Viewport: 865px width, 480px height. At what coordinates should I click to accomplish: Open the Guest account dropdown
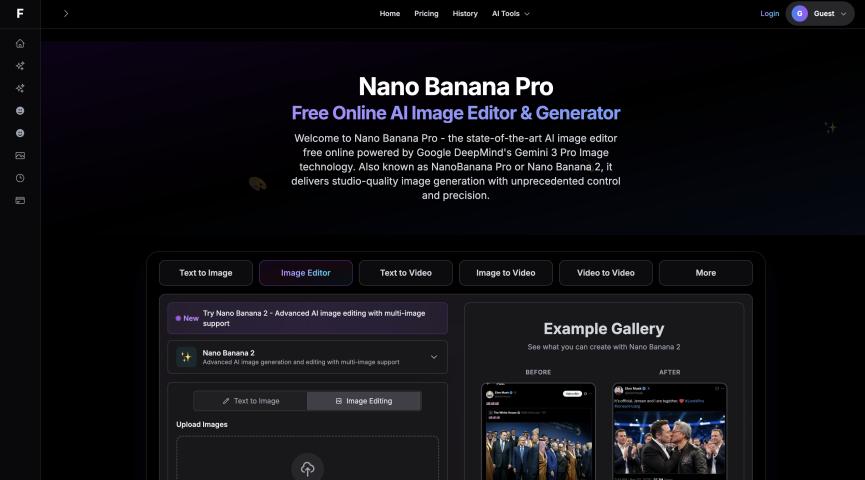pyautogui.click(x=820, y=14)
